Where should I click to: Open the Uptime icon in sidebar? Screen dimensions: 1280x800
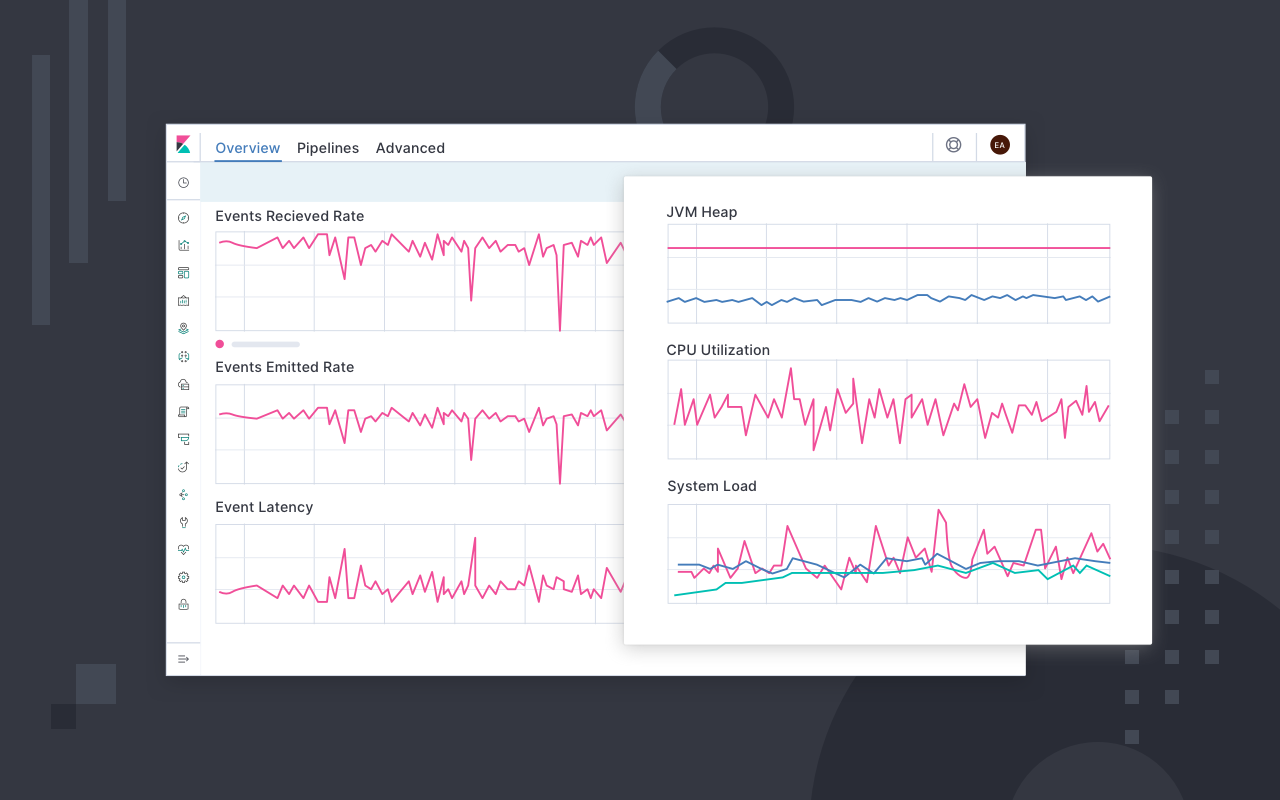(183, 467)
